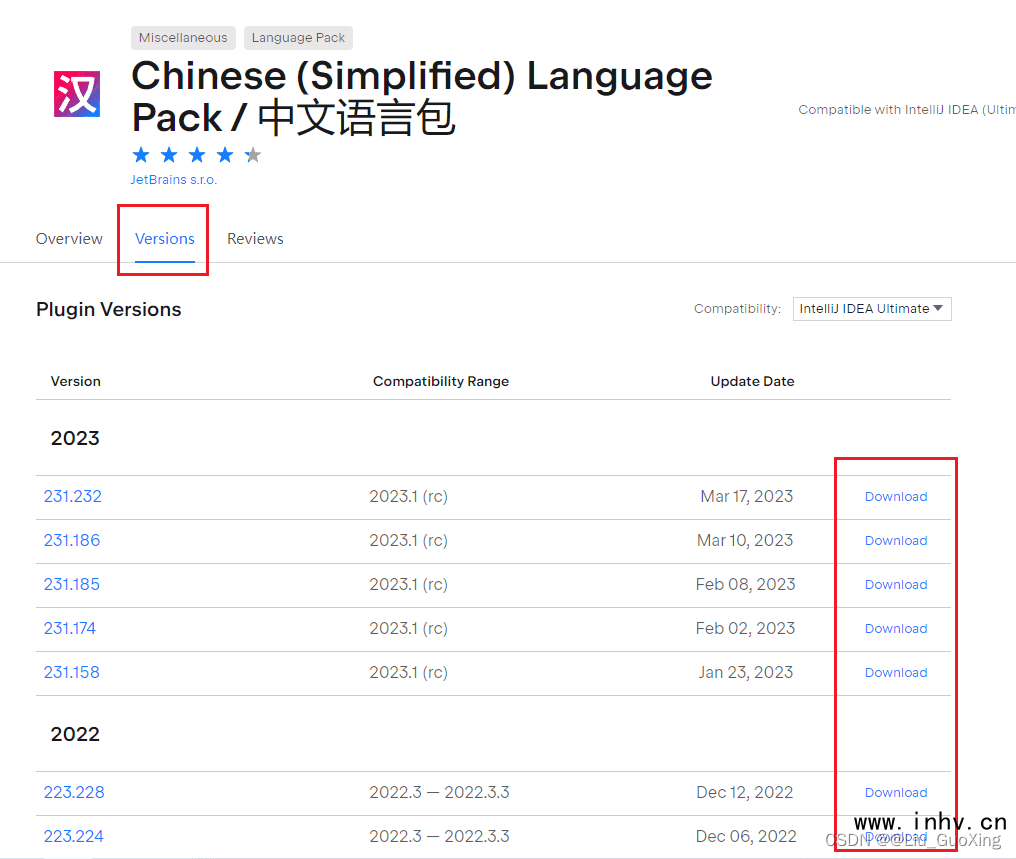Viewport: 1016px width, 859px height.
Task: Download version 231.158 from Jan 23, 2023
Action: (896, 672)
